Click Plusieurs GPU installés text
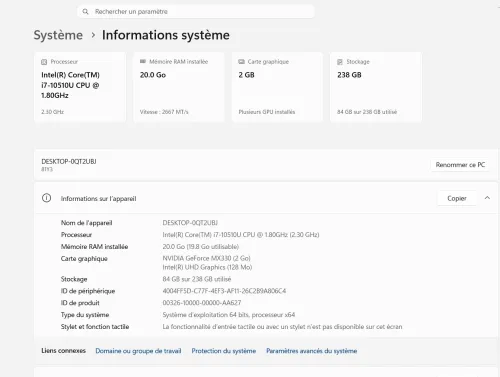This screenshot has width=500, height=377. point(267,112)
